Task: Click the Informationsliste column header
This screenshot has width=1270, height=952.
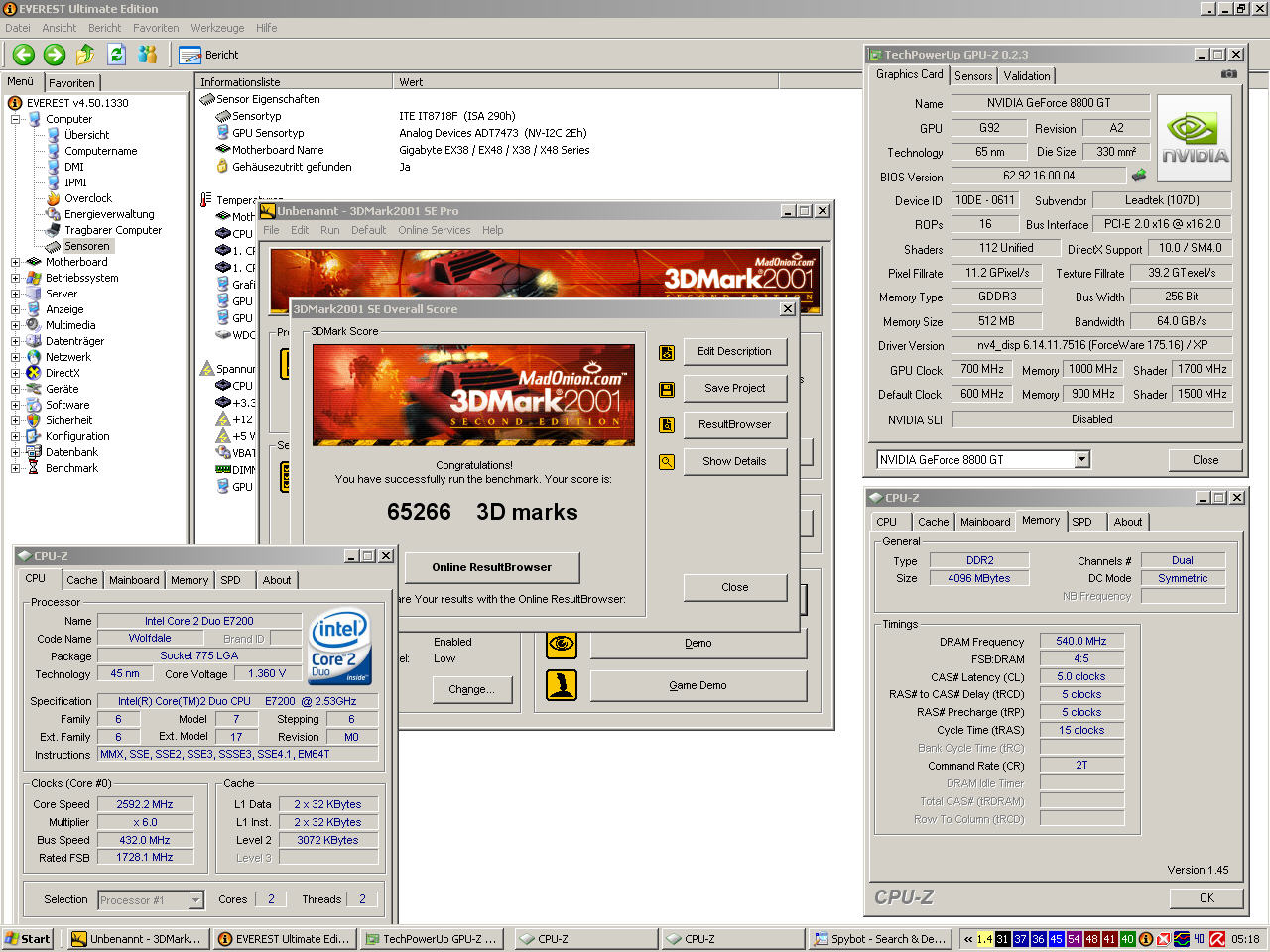Action: 294,82
